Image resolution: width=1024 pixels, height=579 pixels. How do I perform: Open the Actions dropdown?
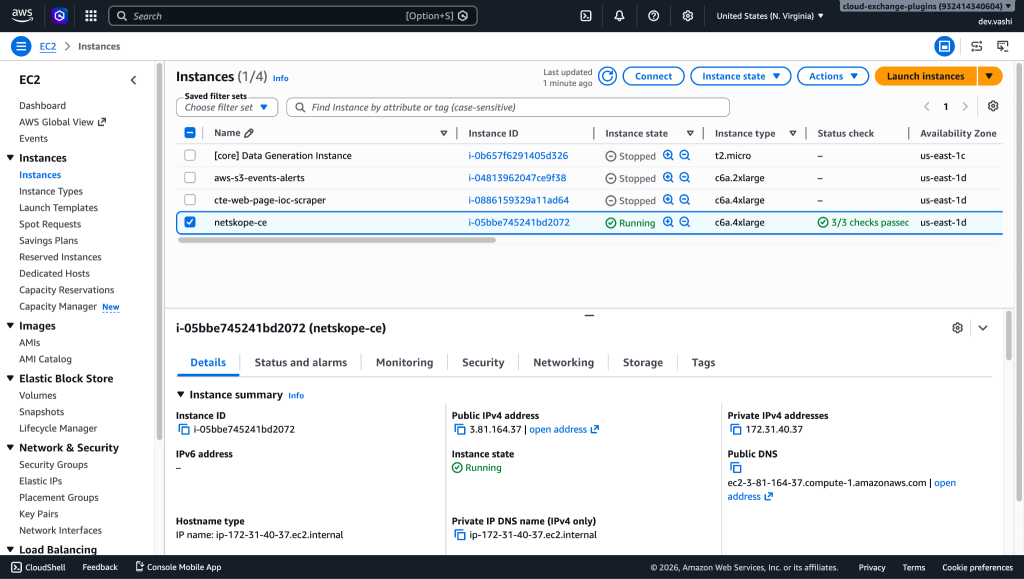(x=833, y=76)
